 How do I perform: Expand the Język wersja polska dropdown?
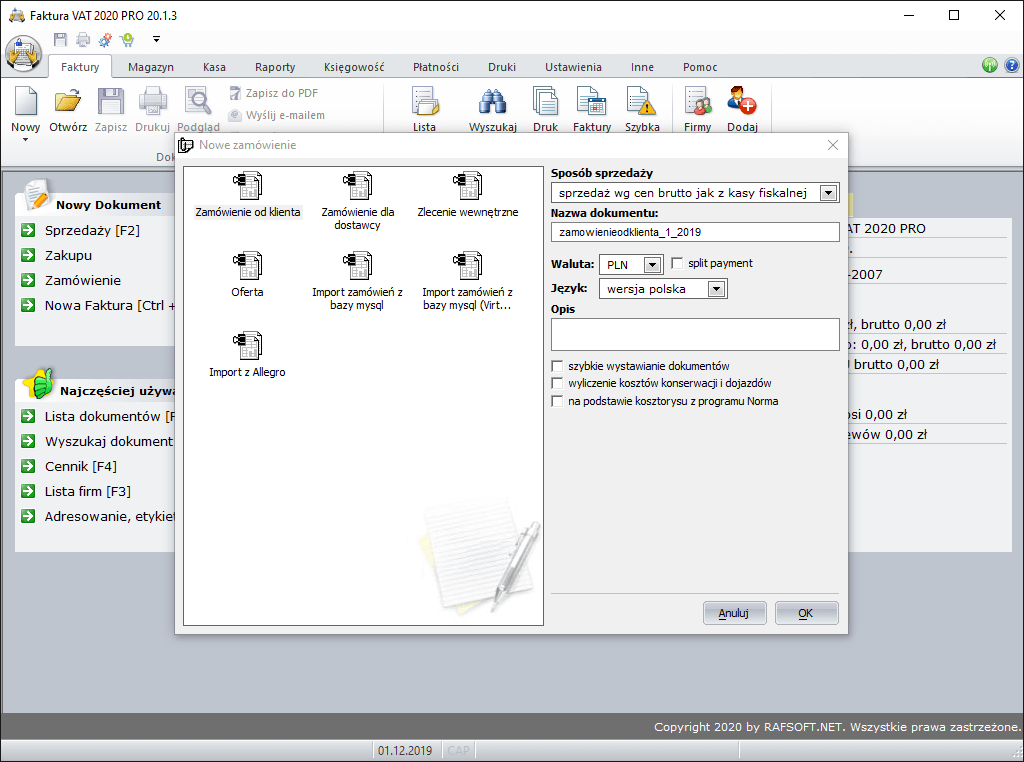click(x=715, y=290)
